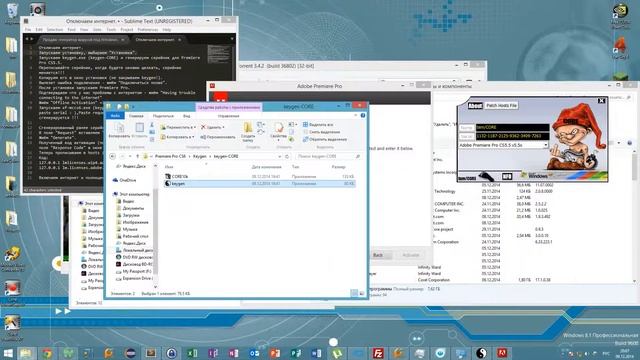Screen dimensions: 640x360
Task: Click the 'Поиск: keygen-CORE' search field
Action: point(328,156)
